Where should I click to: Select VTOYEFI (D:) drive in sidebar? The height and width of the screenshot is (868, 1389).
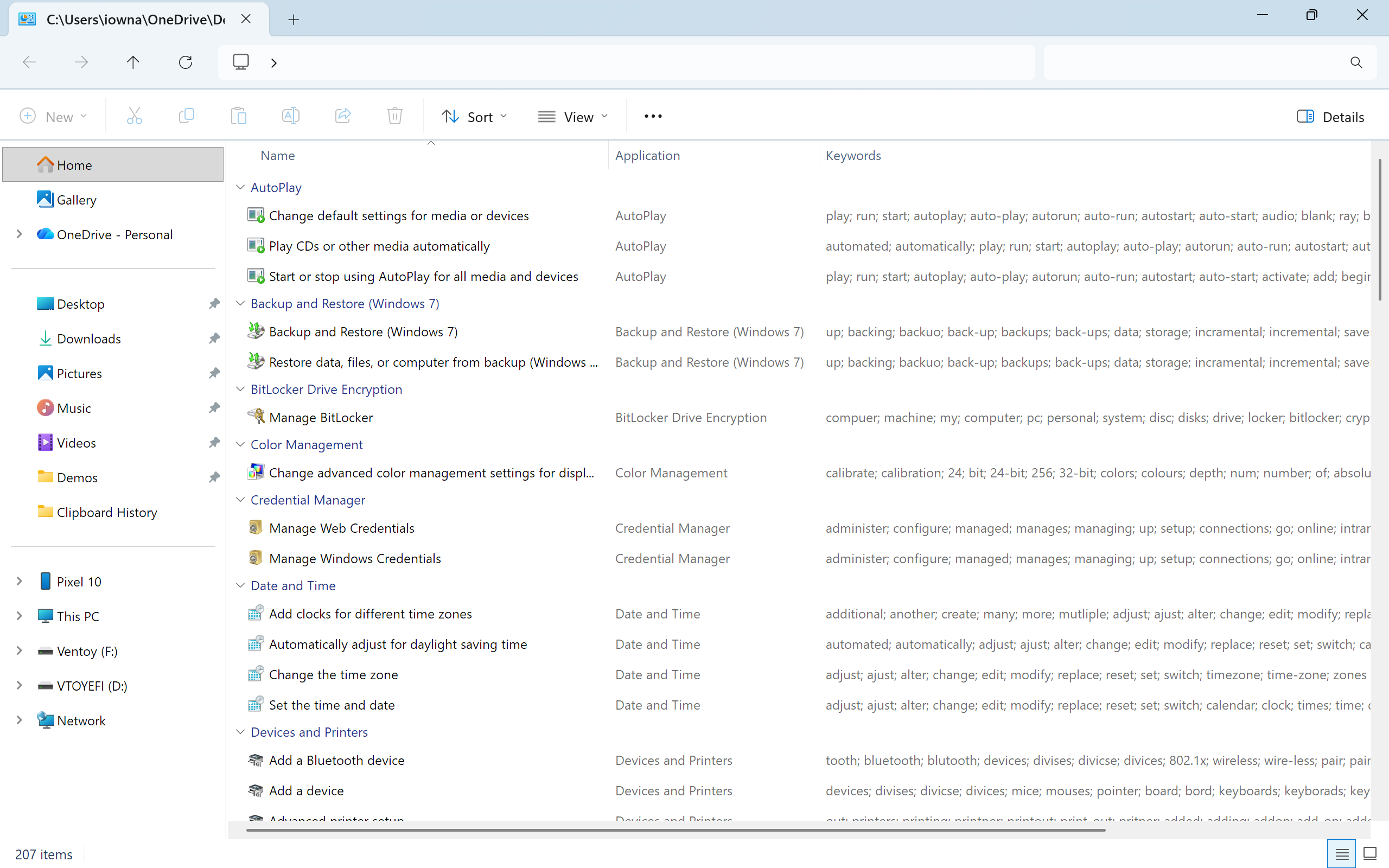click(113, 685)
